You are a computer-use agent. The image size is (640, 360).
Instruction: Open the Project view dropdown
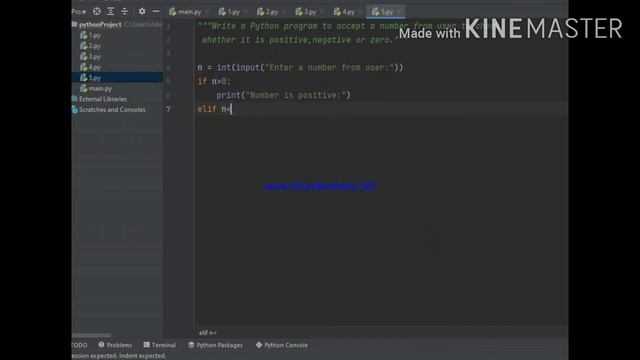tap(79, 11)
